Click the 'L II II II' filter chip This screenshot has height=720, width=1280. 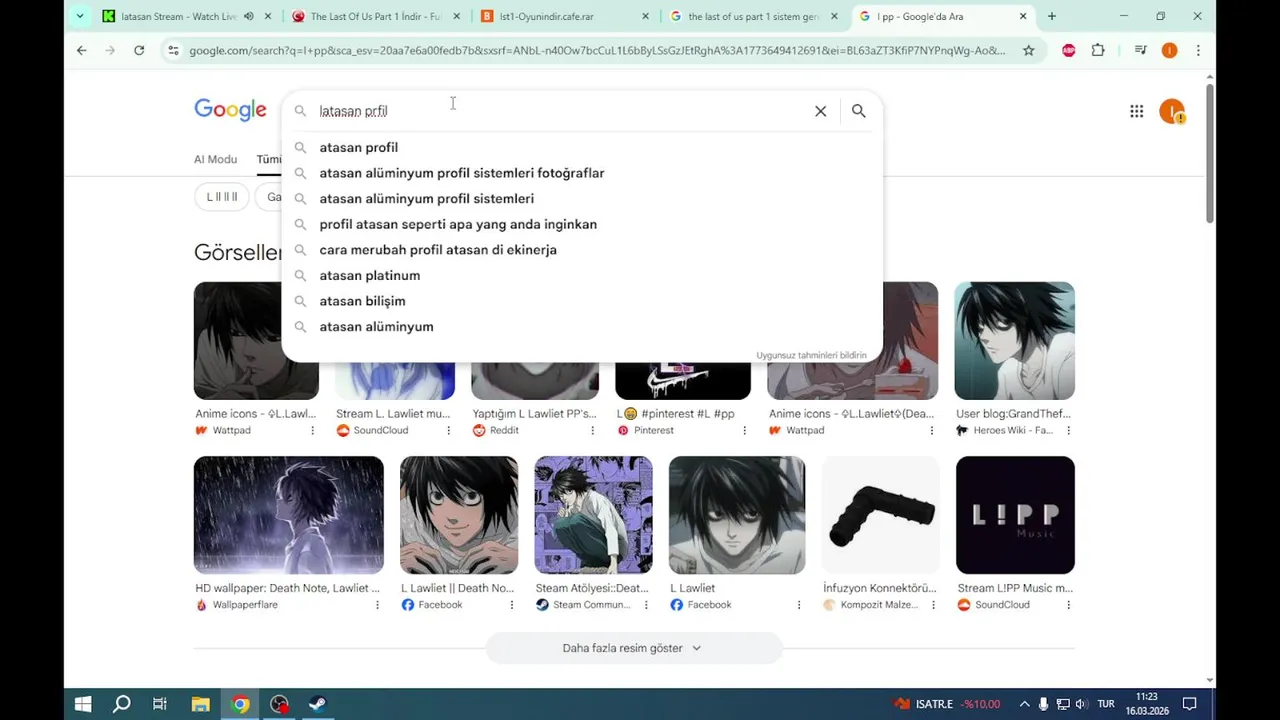click(222, 197)
